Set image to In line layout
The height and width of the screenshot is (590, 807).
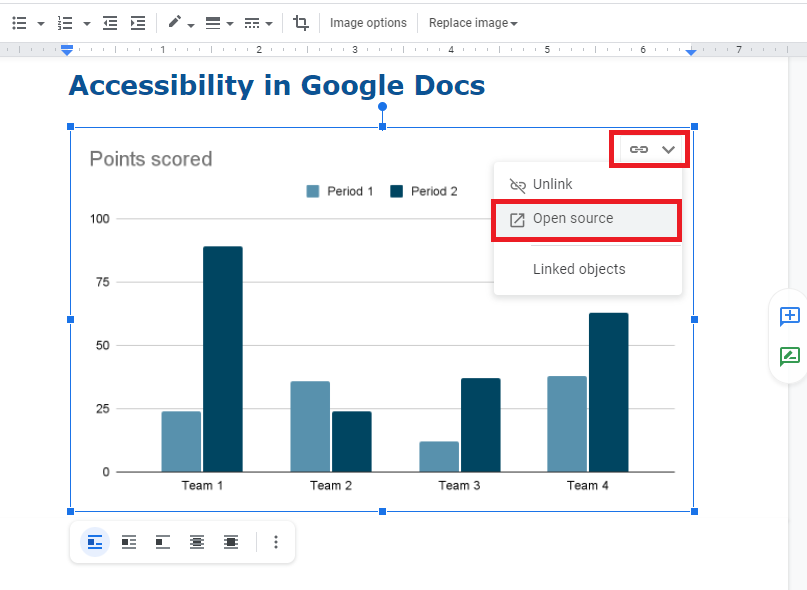(x=95, y=542)
